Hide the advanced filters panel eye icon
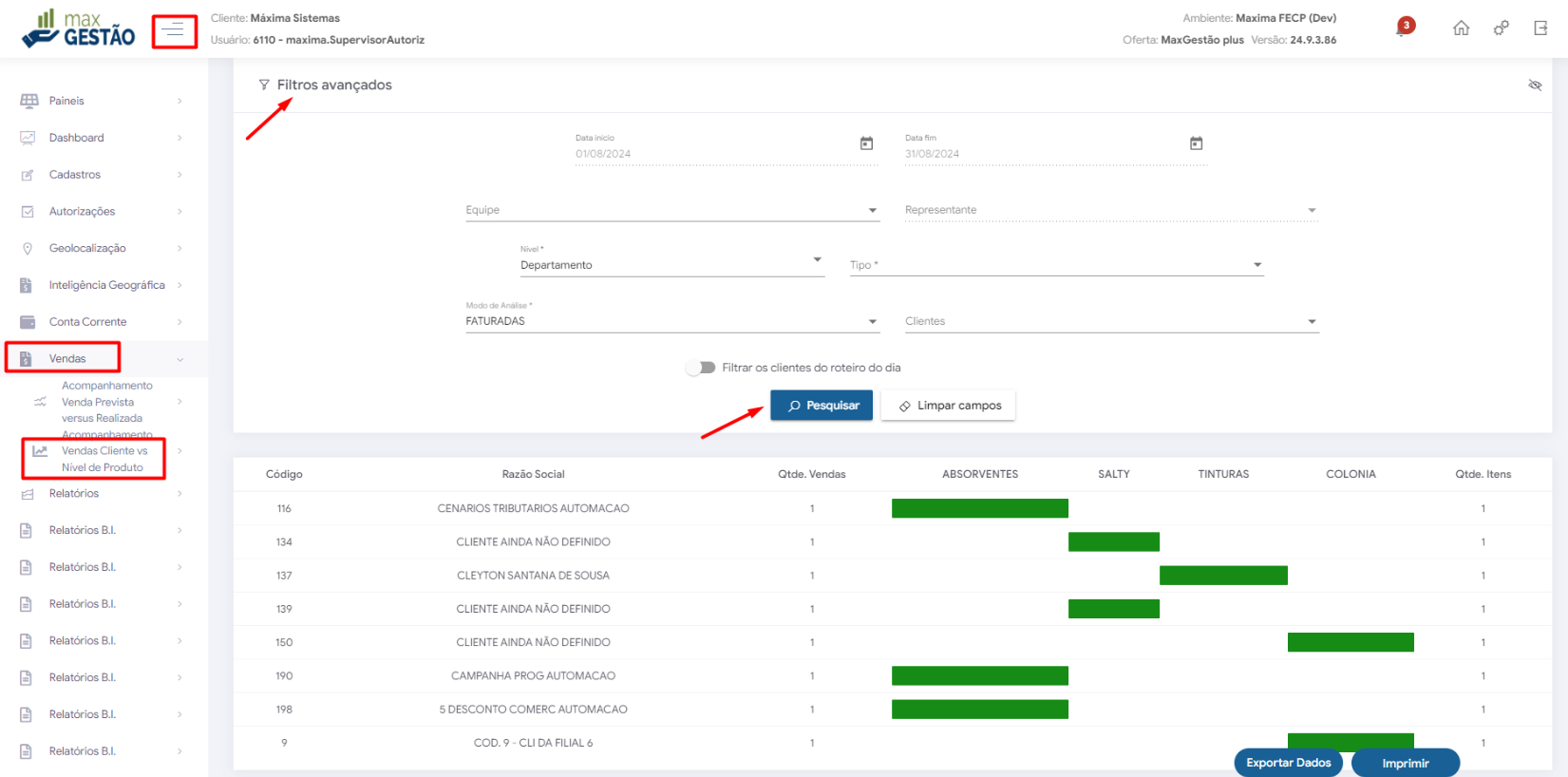1568x777 pixels. point(1535,85)
